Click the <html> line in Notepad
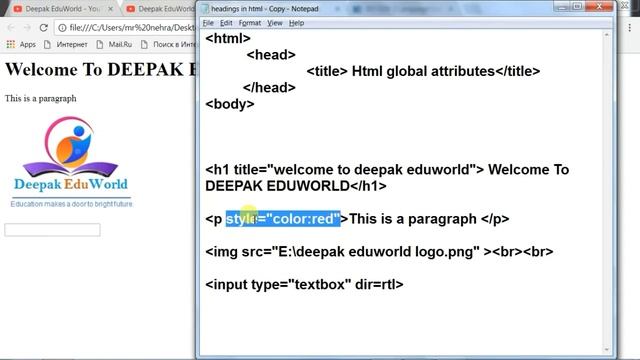Viewport: 640px width, 360px height. pyautogui.click(x=228, y=38)
